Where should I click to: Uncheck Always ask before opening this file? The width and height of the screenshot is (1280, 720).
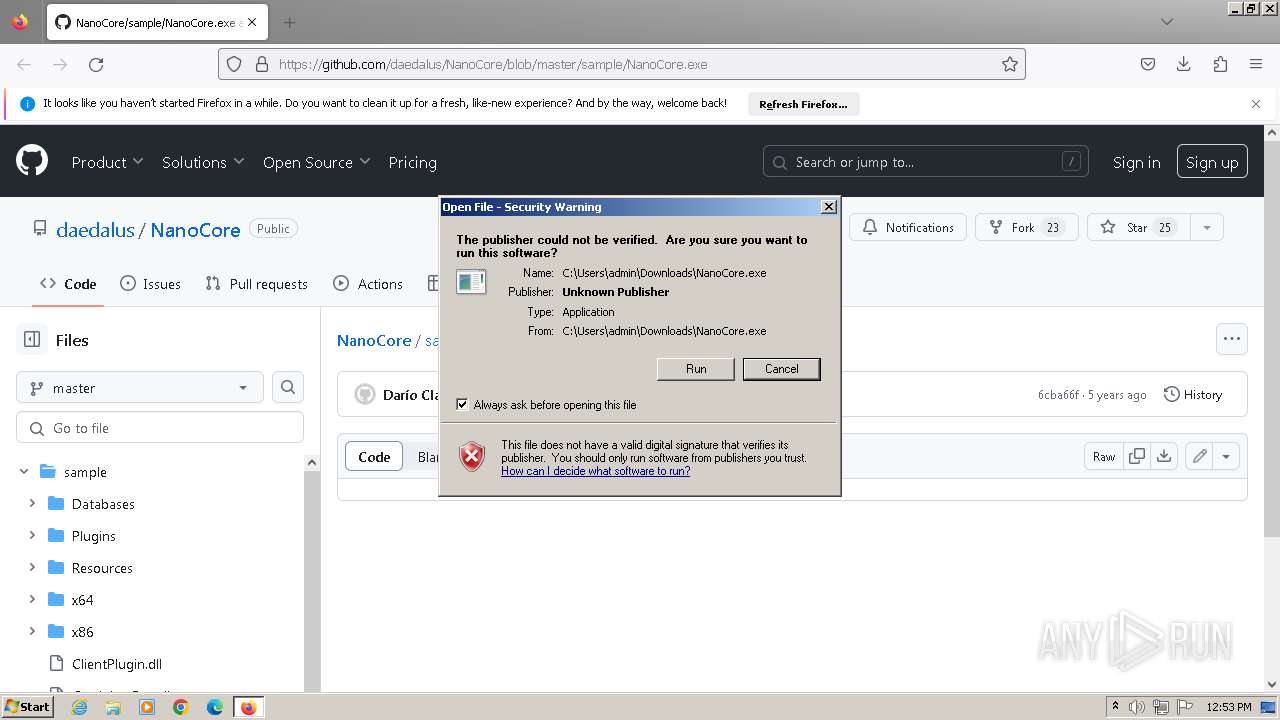tap(462, 404)
